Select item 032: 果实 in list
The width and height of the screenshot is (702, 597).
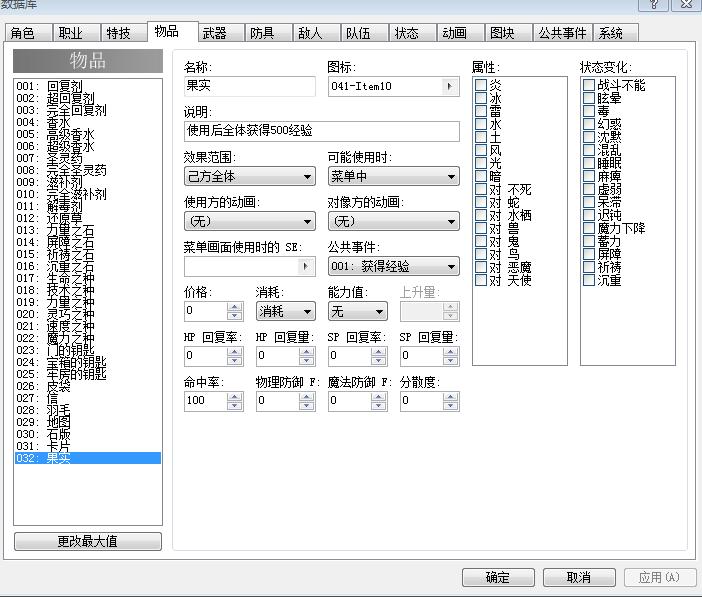pyautogui.click(x=88, y=458)
